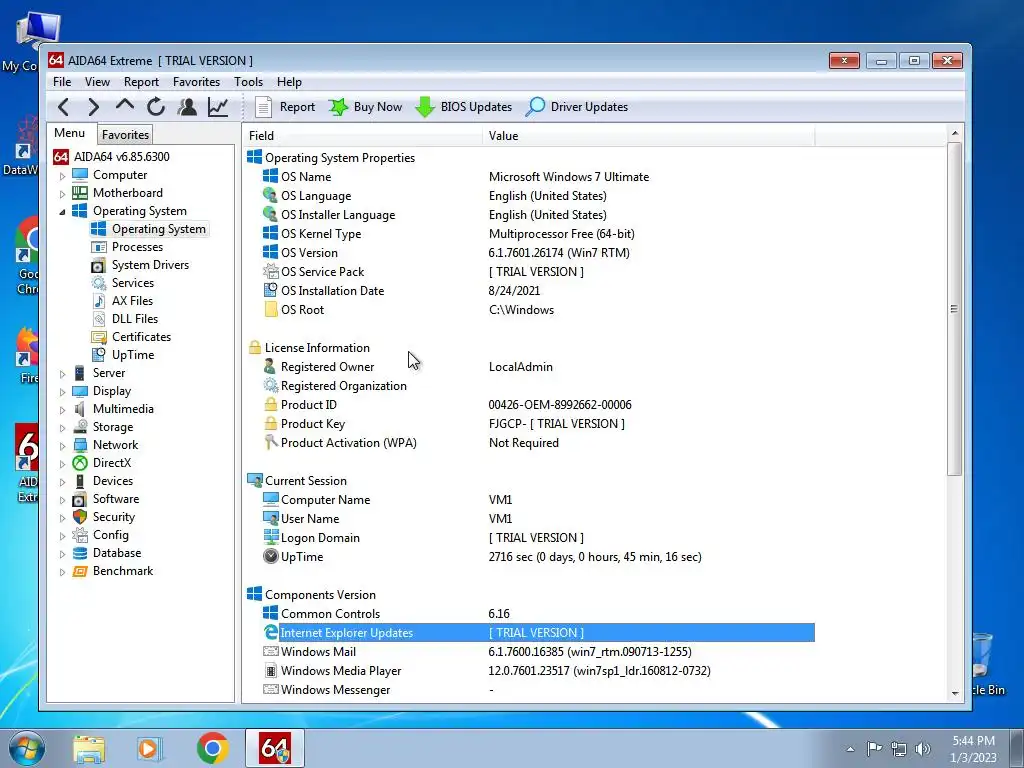Expand the Benchmark tree node

point(62,572)
